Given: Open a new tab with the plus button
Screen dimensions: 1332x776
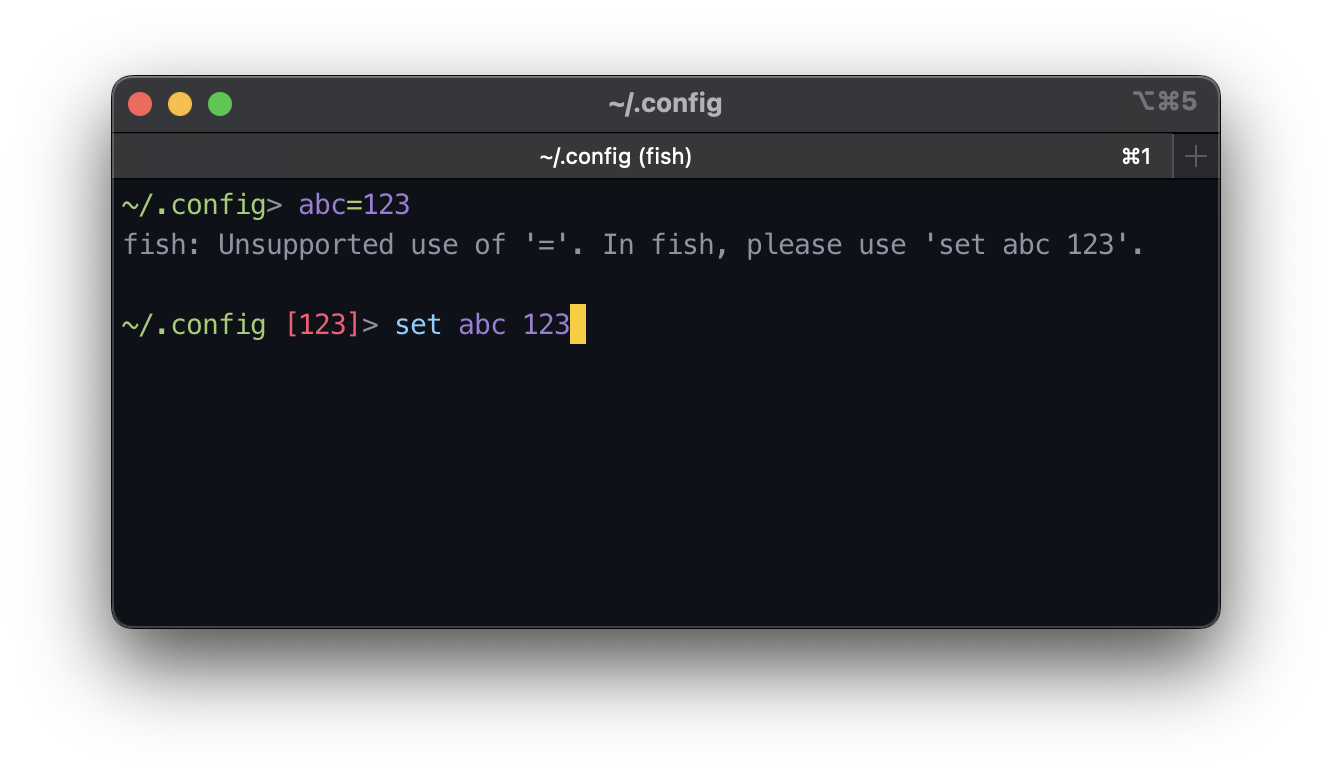Looking at the screenshot, I should pos(1196,156).
